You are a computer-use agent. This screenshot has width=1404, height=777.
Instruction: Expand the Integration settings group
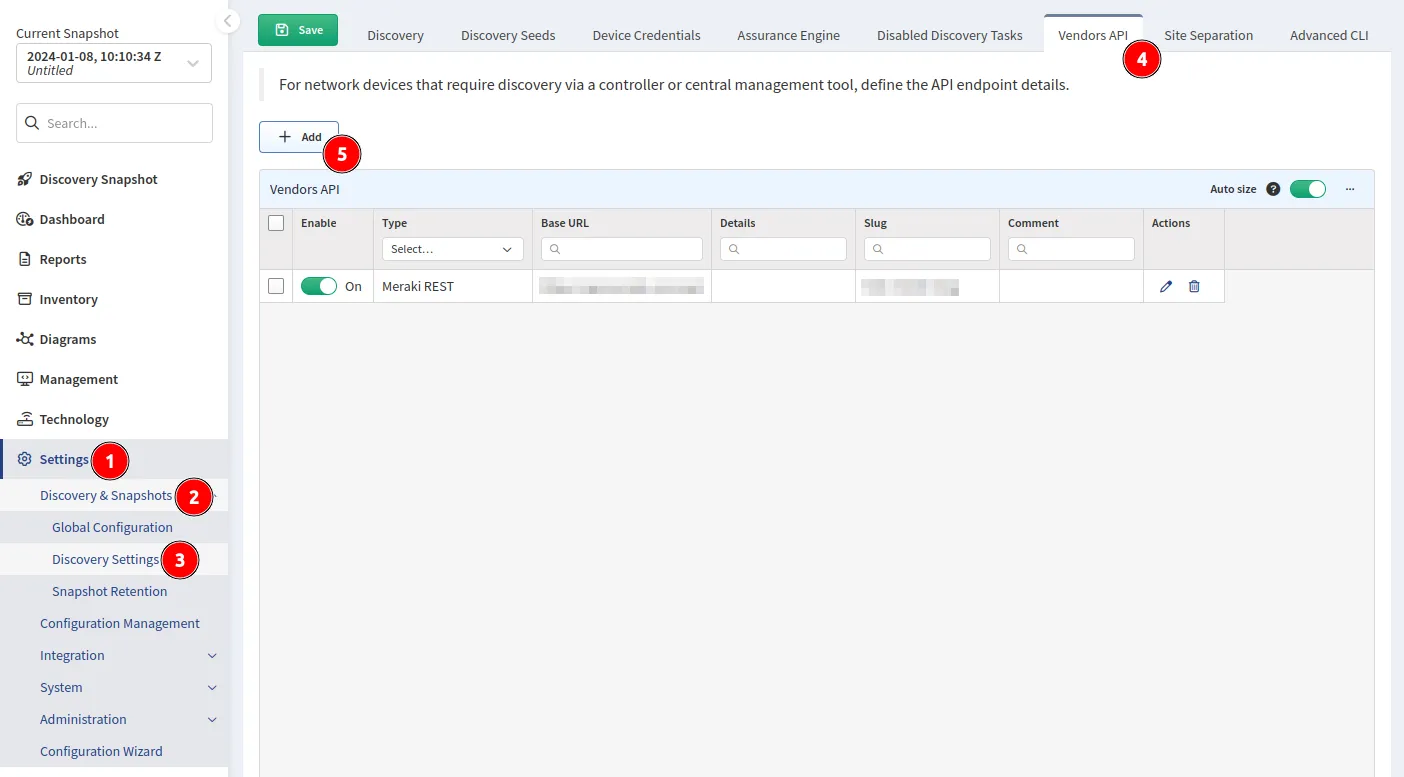coord(211,655)
